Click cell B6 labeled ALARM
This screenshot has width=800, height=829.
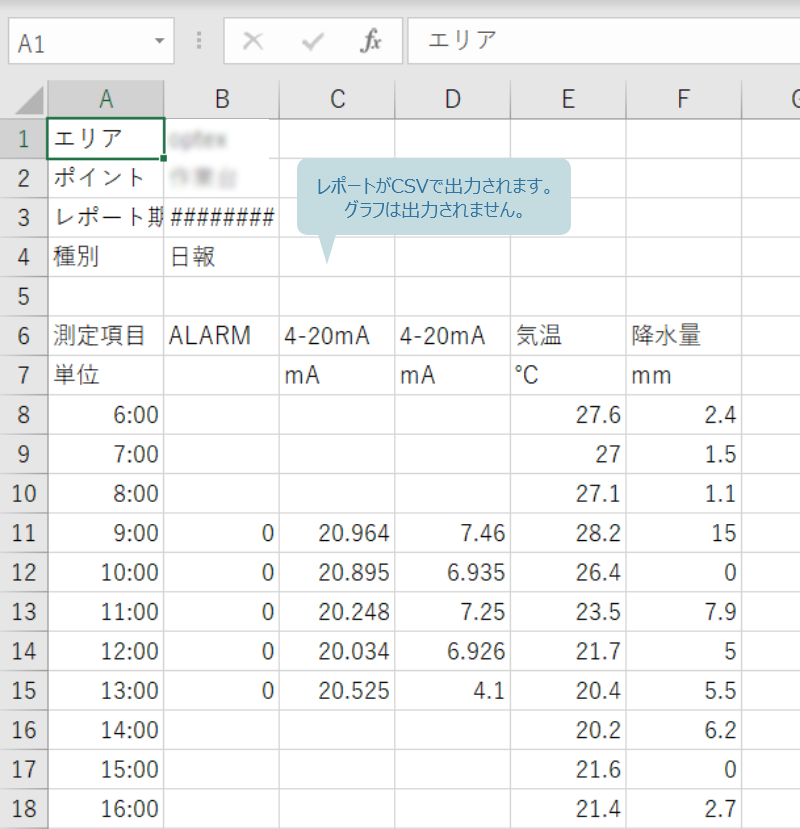pos(222,336)
